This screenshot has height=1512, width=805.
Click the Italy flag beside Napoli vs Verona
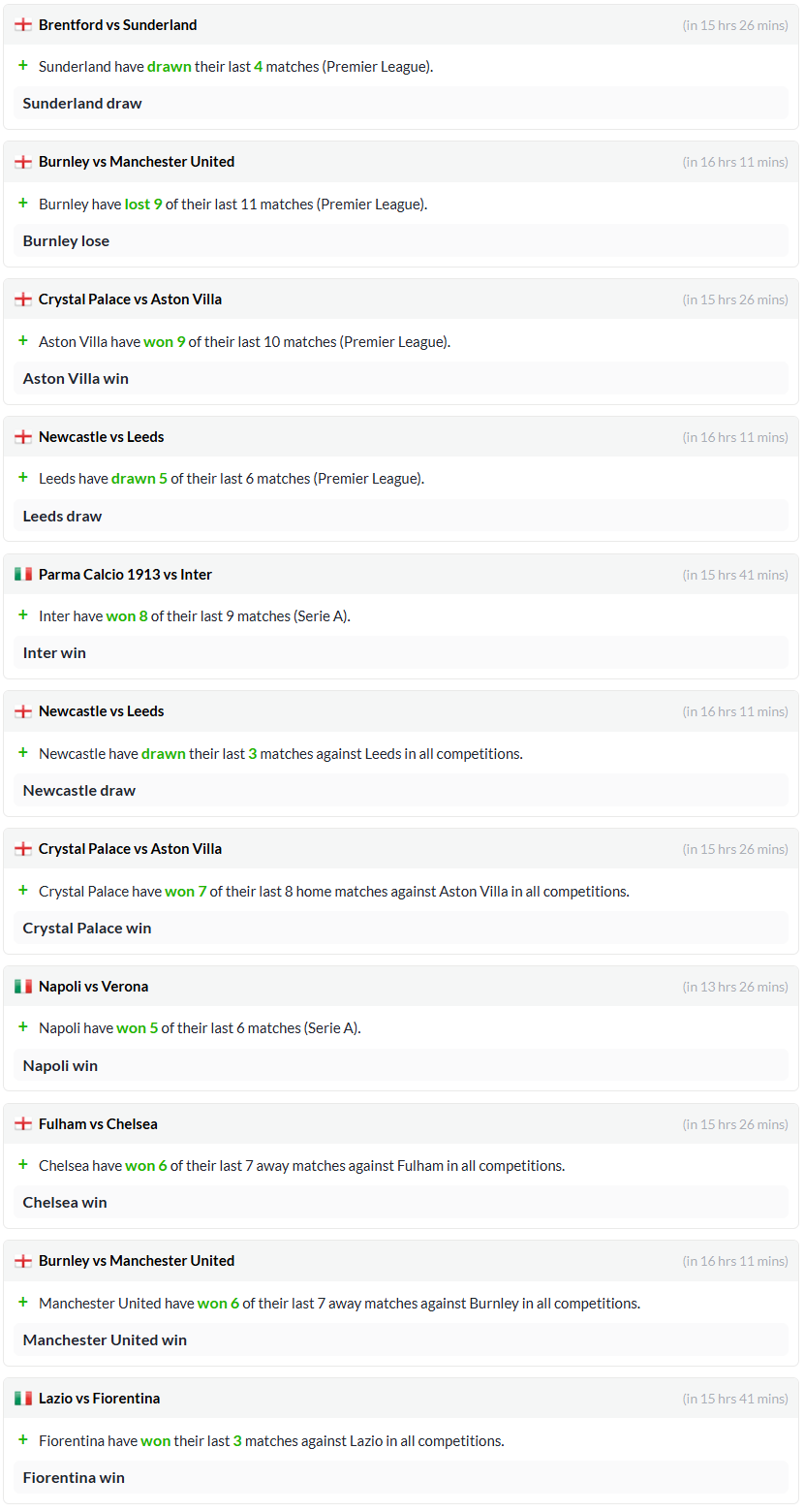tap(23, 986)
